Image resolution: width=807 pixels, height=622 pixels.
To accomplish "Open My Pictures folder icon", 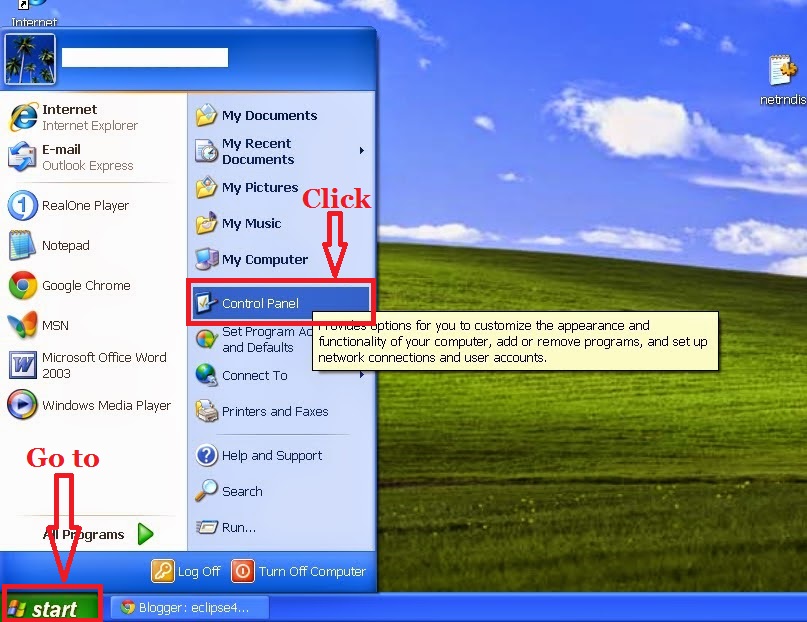I will (x=206, y=187).
